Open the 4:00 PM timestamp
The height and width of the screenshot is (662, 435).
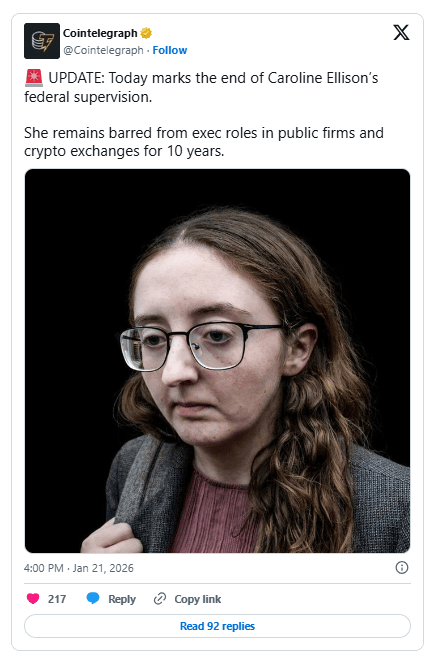point(44,568)
